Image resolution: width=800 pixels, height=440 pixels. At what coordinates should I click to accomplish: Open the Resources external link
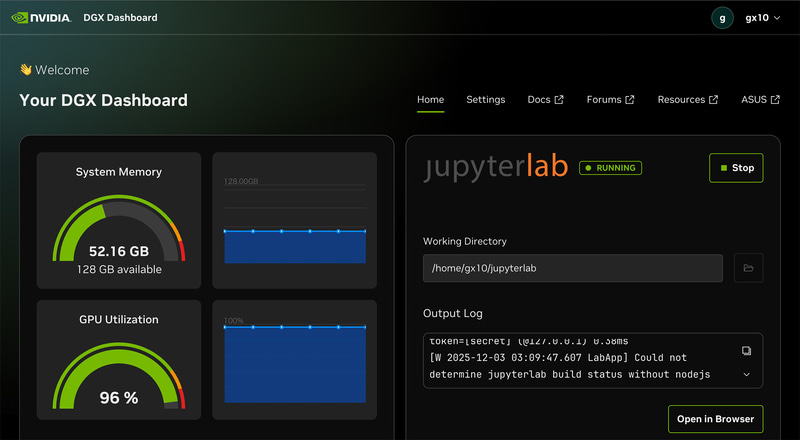point(688,100)
